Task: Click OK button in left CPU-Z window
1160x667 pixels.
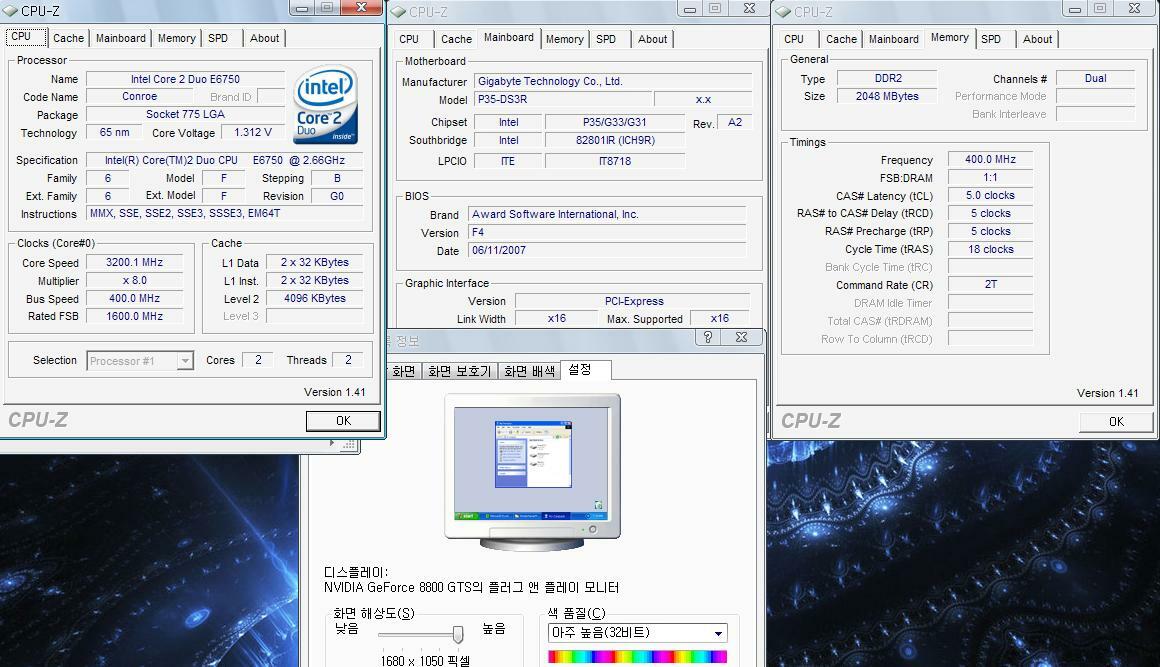Action: (343, 421)
